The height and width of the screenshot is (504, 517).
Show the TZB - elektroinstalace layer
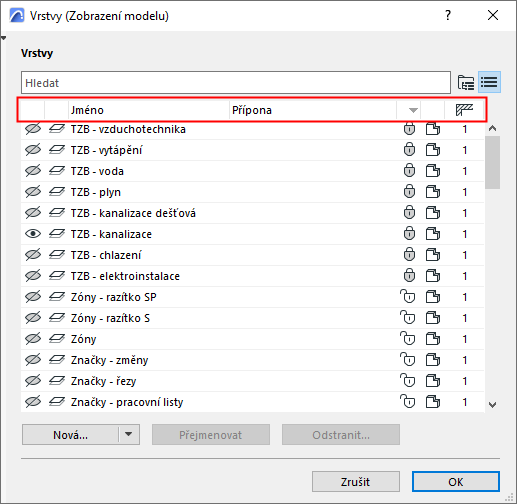pos(33,276)
